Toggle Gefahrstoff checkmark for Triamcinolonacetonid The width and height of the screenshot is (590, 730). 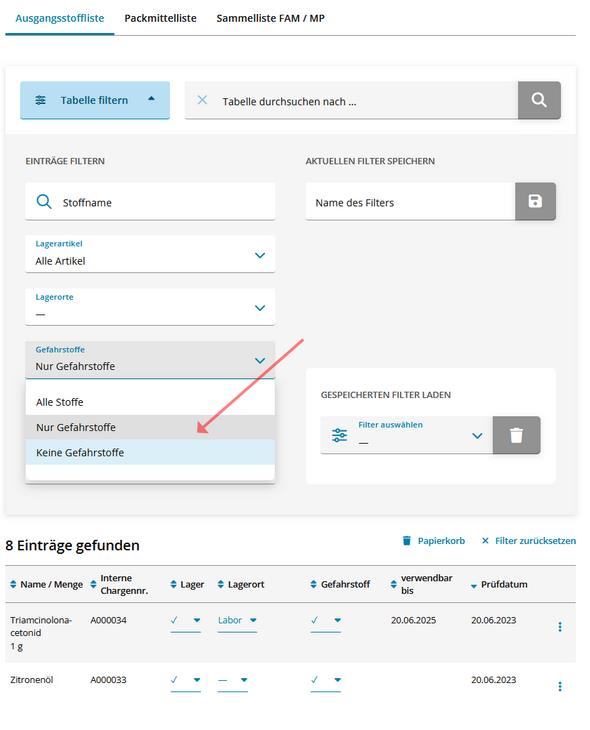tap(326, 621)
